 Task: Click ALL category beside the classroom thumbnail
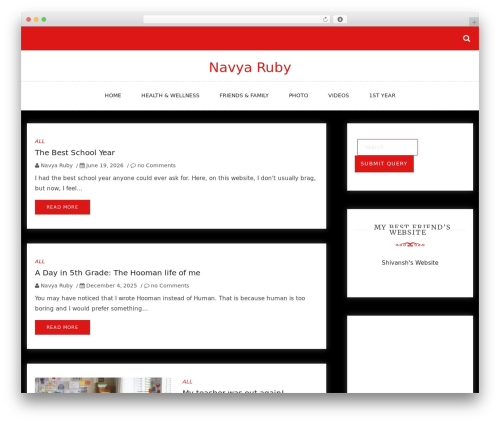click(x=187, y=382)
